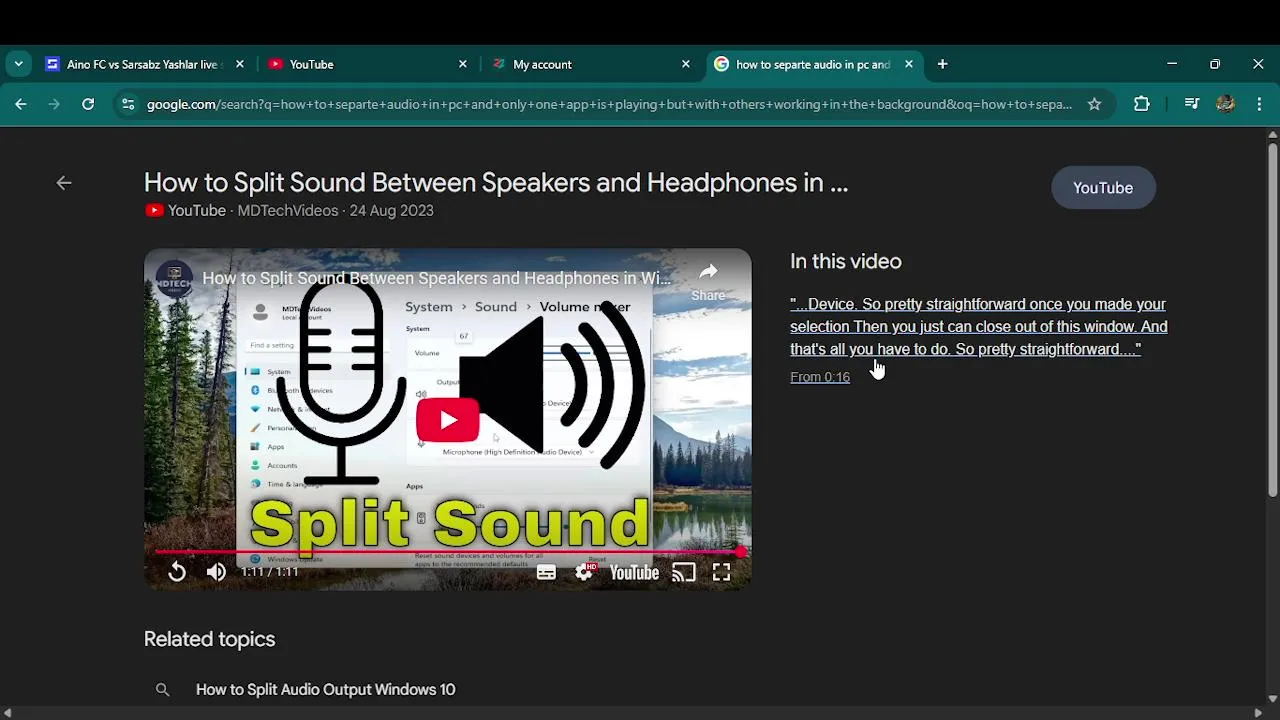This screenshot has height=720, width=1280.
Task: Enter full screen mode in player
Action: [721, 572]
